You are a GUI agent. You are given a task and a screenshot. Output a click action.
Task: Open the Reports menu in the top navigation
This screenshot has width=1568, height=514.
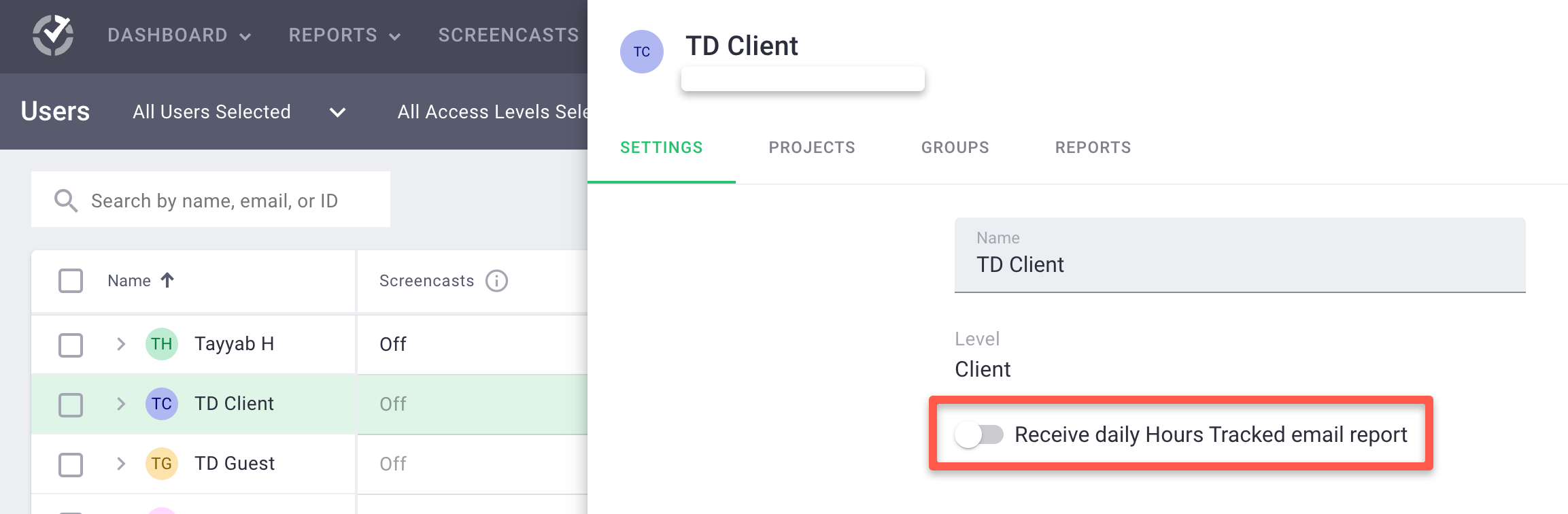[x=345, y=35]
